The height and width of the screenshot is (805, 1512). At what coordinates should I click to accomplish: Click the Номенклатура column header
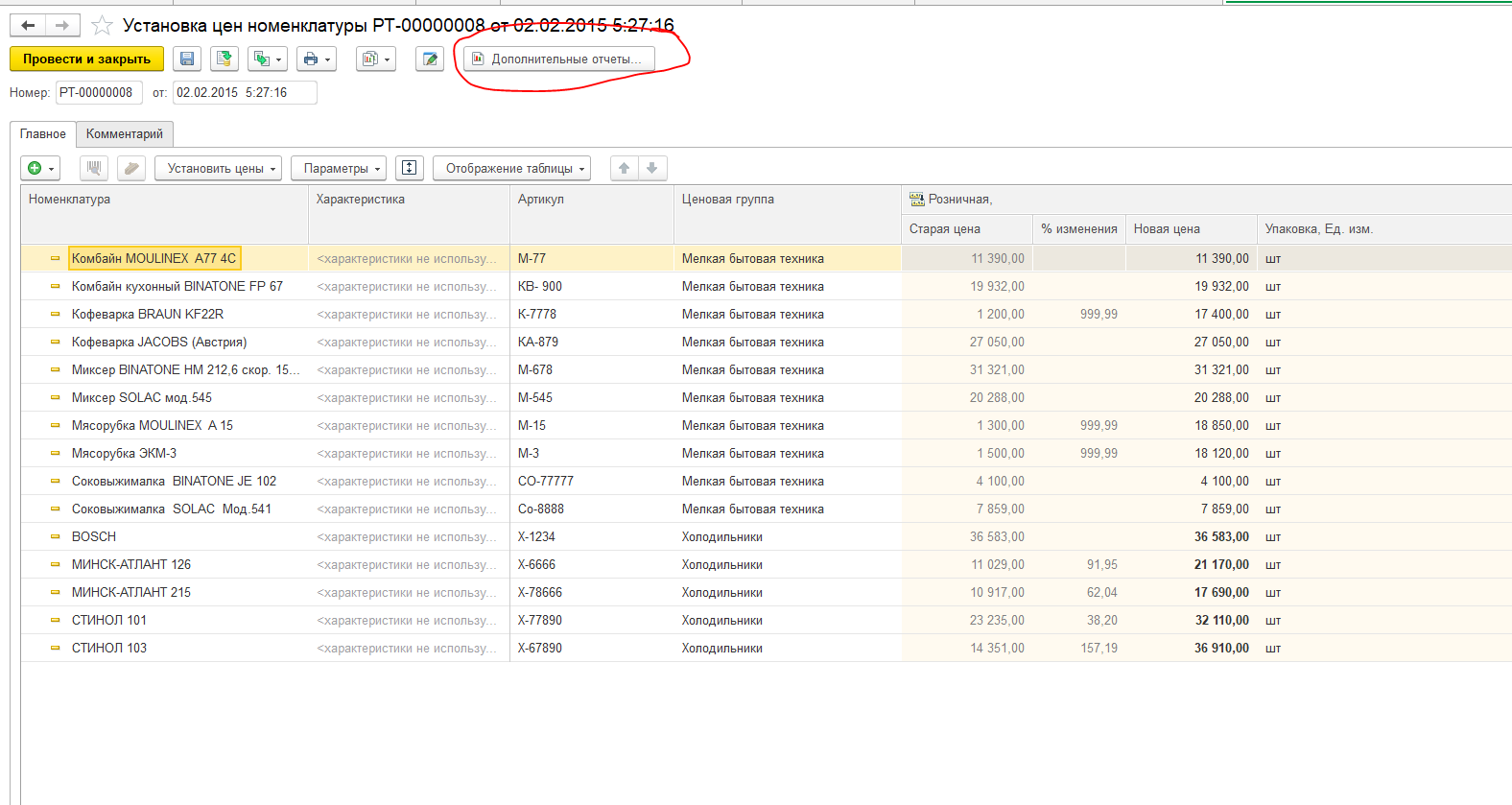click(x=164, y=214)
